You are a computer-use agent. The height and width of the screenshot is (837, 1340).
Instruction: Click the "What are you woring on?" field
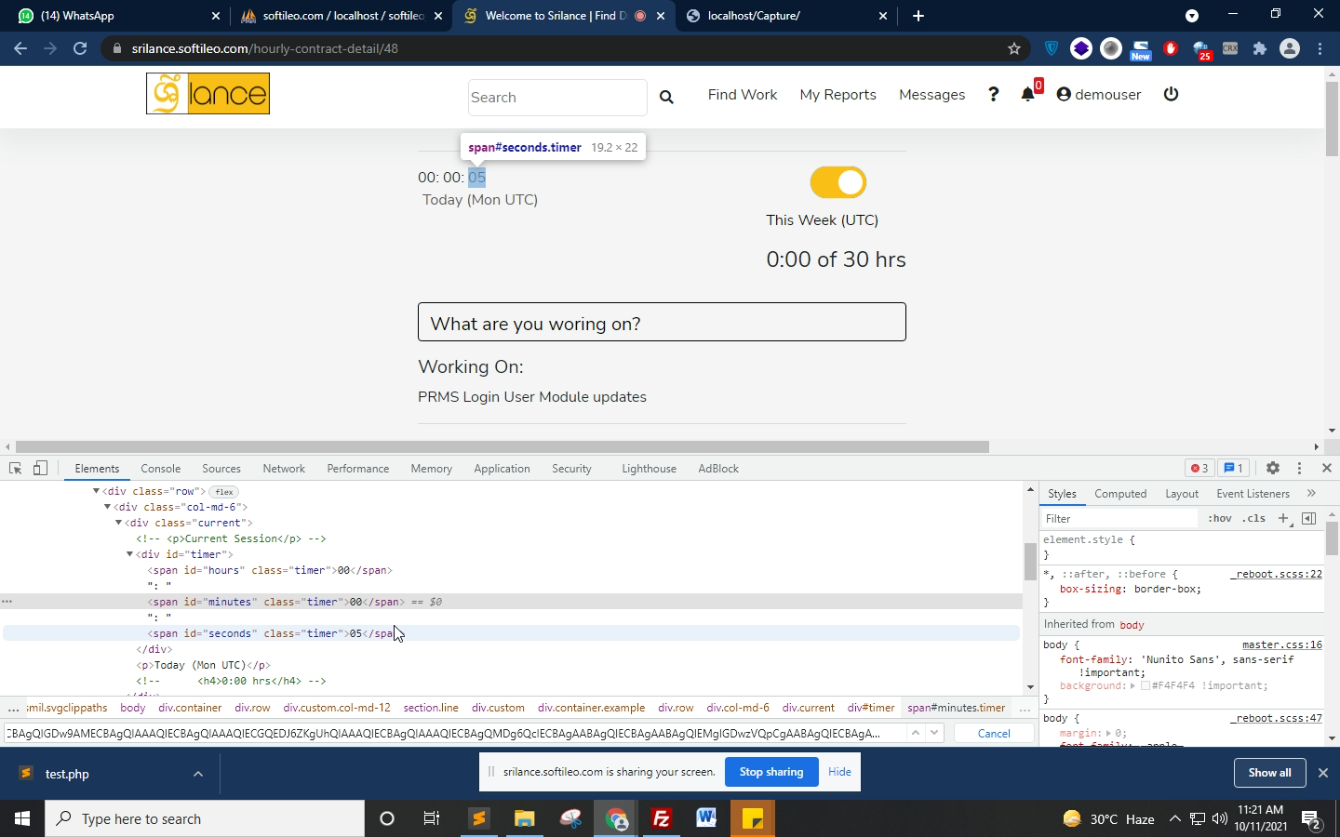tap(661, 323)
